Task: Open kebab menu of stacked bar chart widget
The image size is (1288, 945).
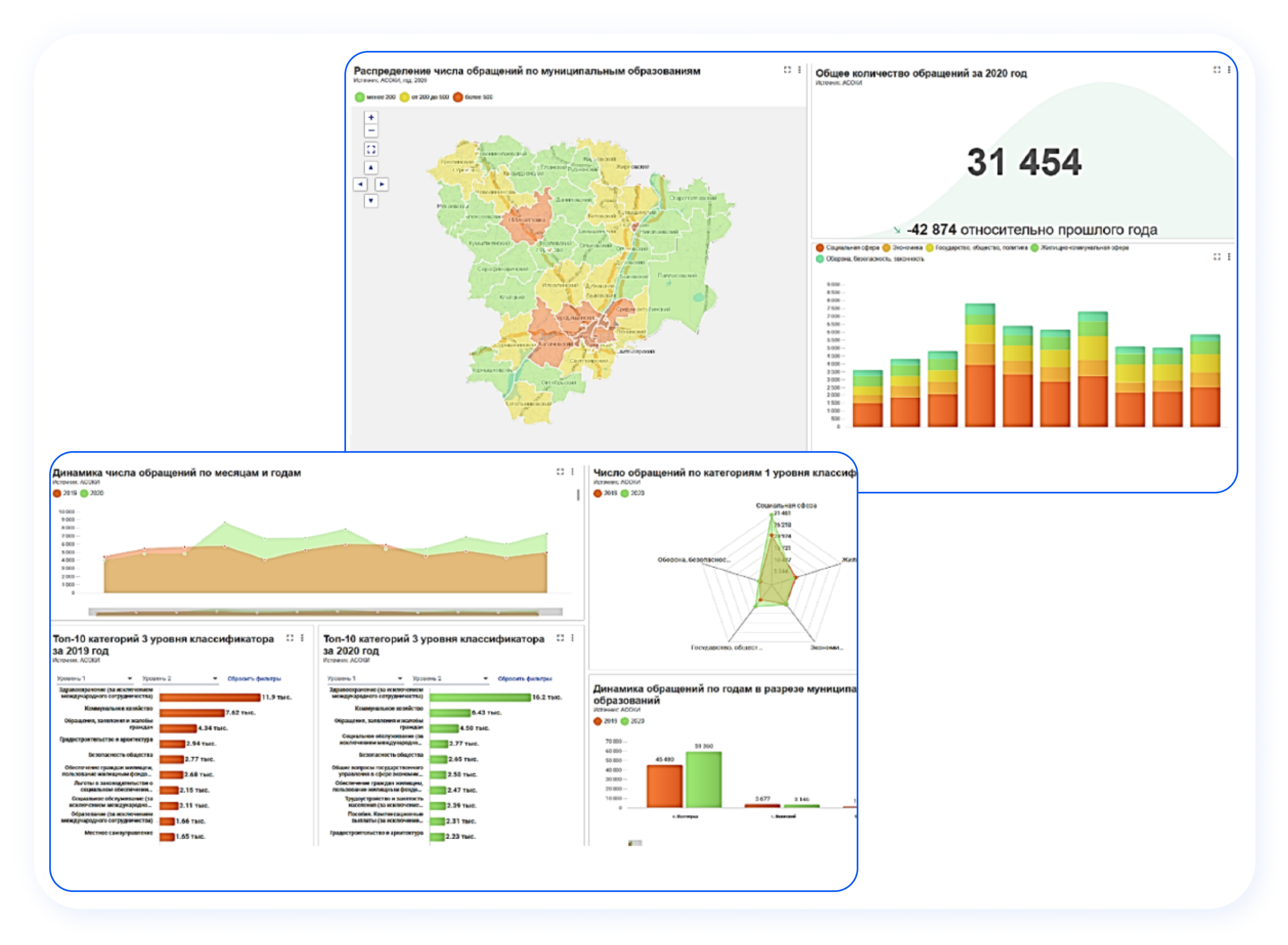Action: (x=1229, y=257)
